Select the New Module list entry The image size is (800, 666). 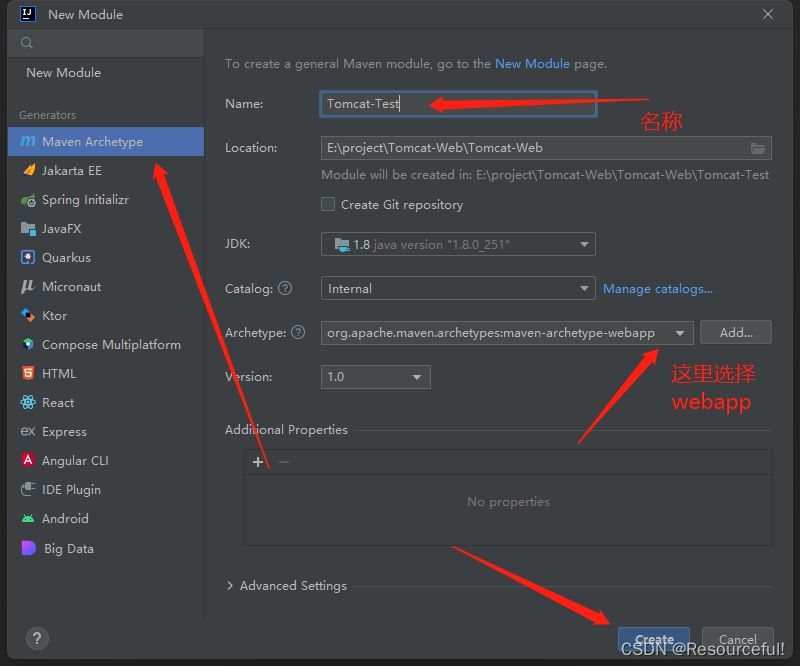click(x=106, y=72)
